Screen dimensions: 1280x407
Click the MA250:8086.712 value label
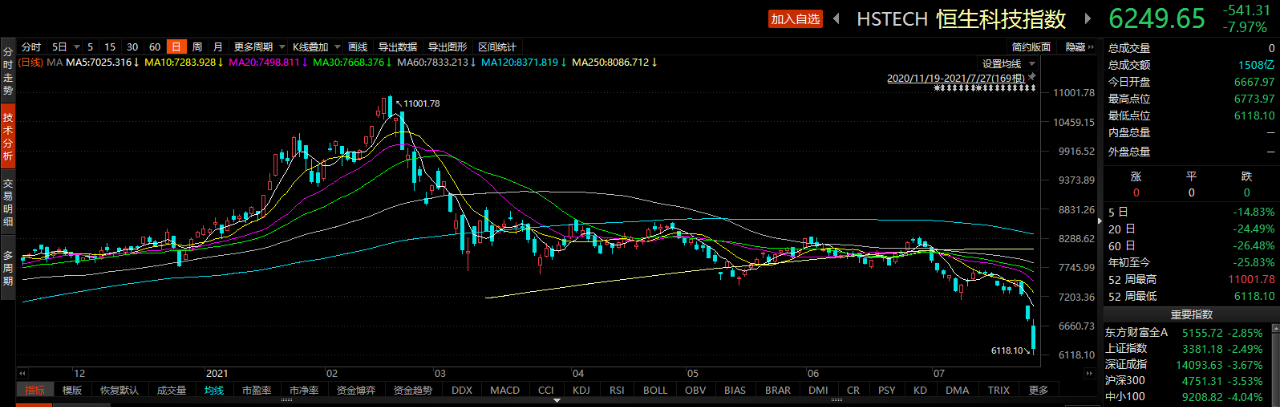614,63
